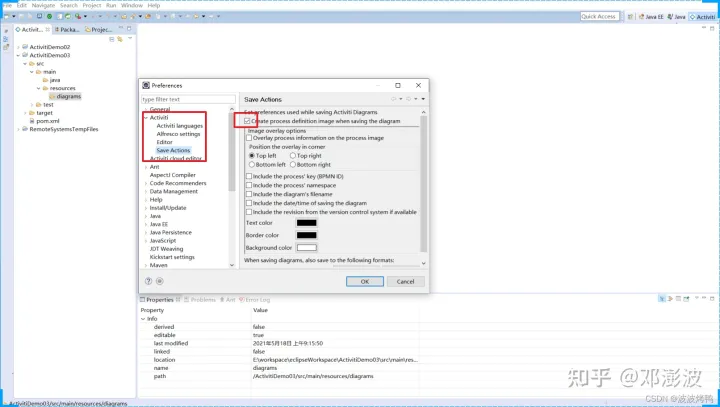Viewport: 720px width, 407px height.
Task: Minimize the Properties view panel
Action: point(704,298)
